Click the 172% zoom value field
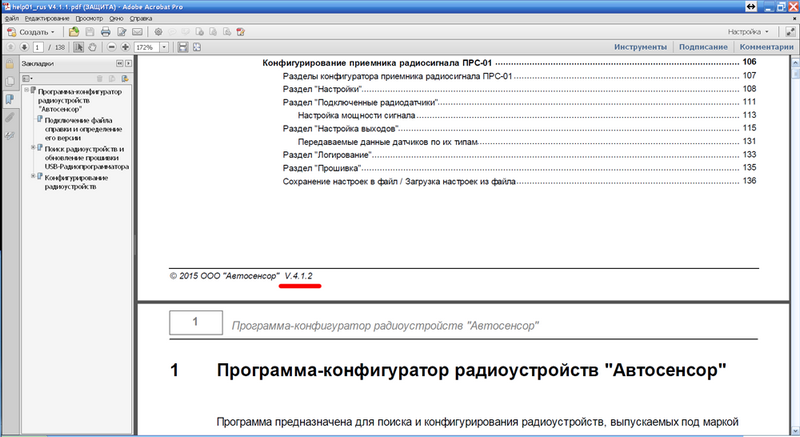800x437 pixels. [147, 47]
